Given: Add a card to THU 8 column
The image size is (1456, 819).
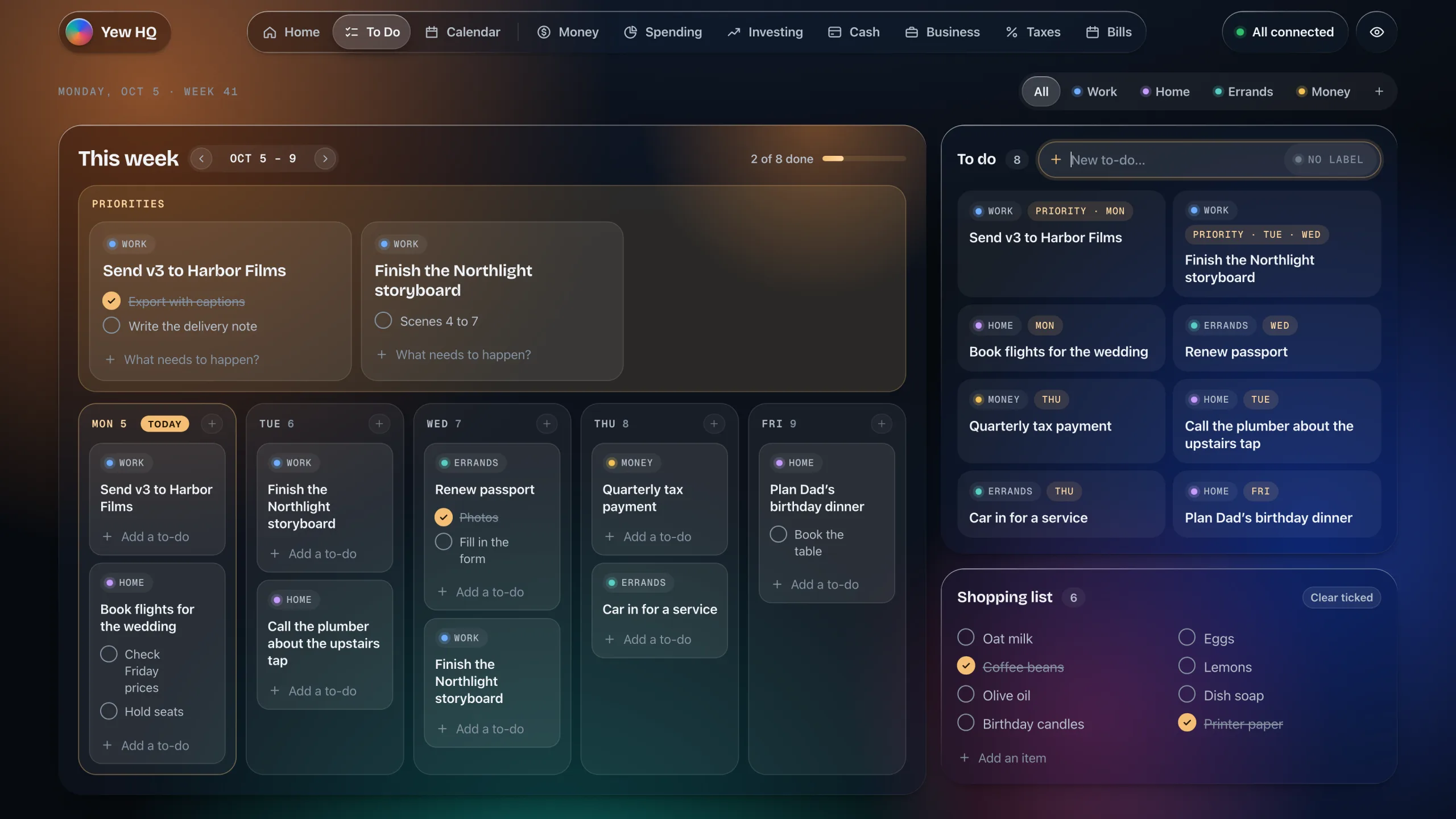Looking at the screenshot, I should click(x=714, y=424).
